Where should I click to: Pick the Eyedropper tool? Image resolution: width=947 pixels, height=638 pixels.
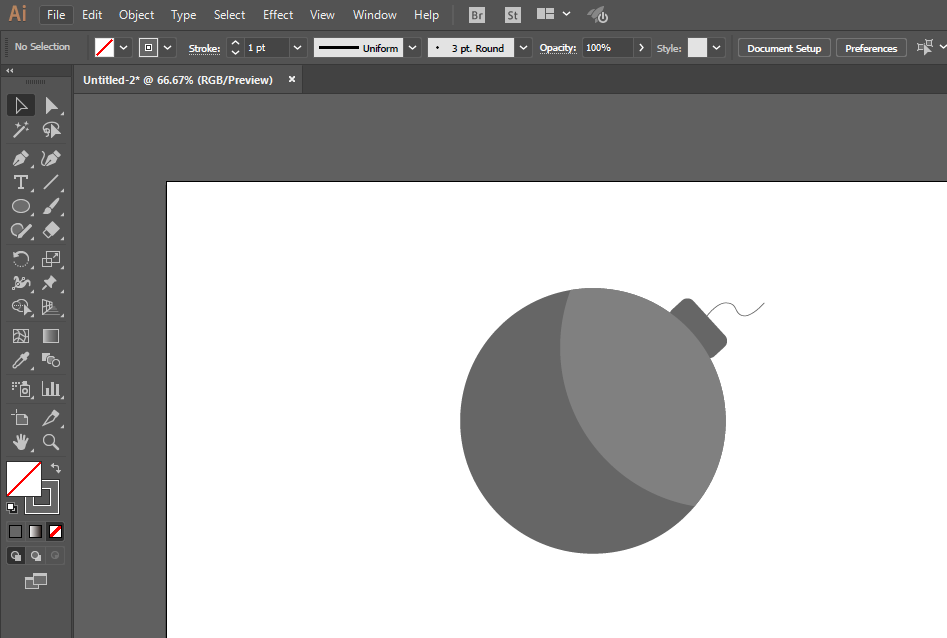[x=21, y=361]
